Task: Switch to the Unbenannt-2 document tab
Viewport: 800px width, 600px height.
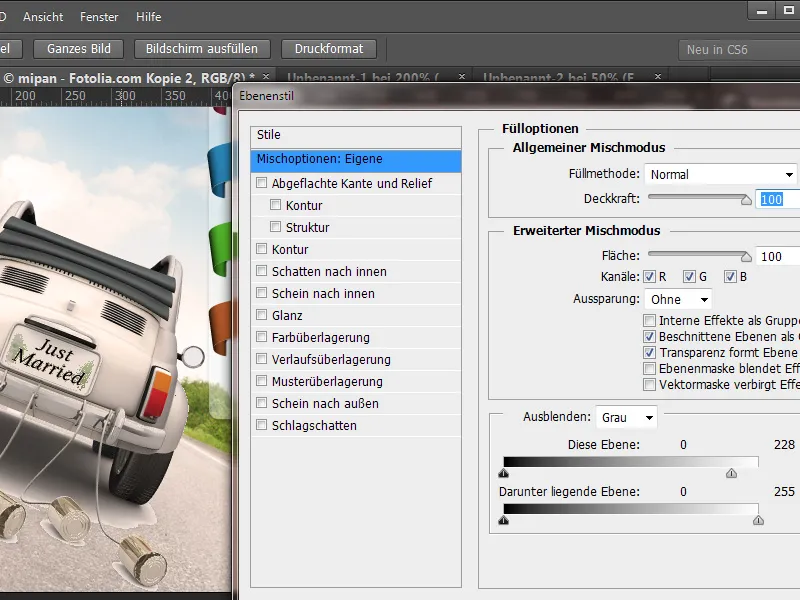Action: (559, 78)
